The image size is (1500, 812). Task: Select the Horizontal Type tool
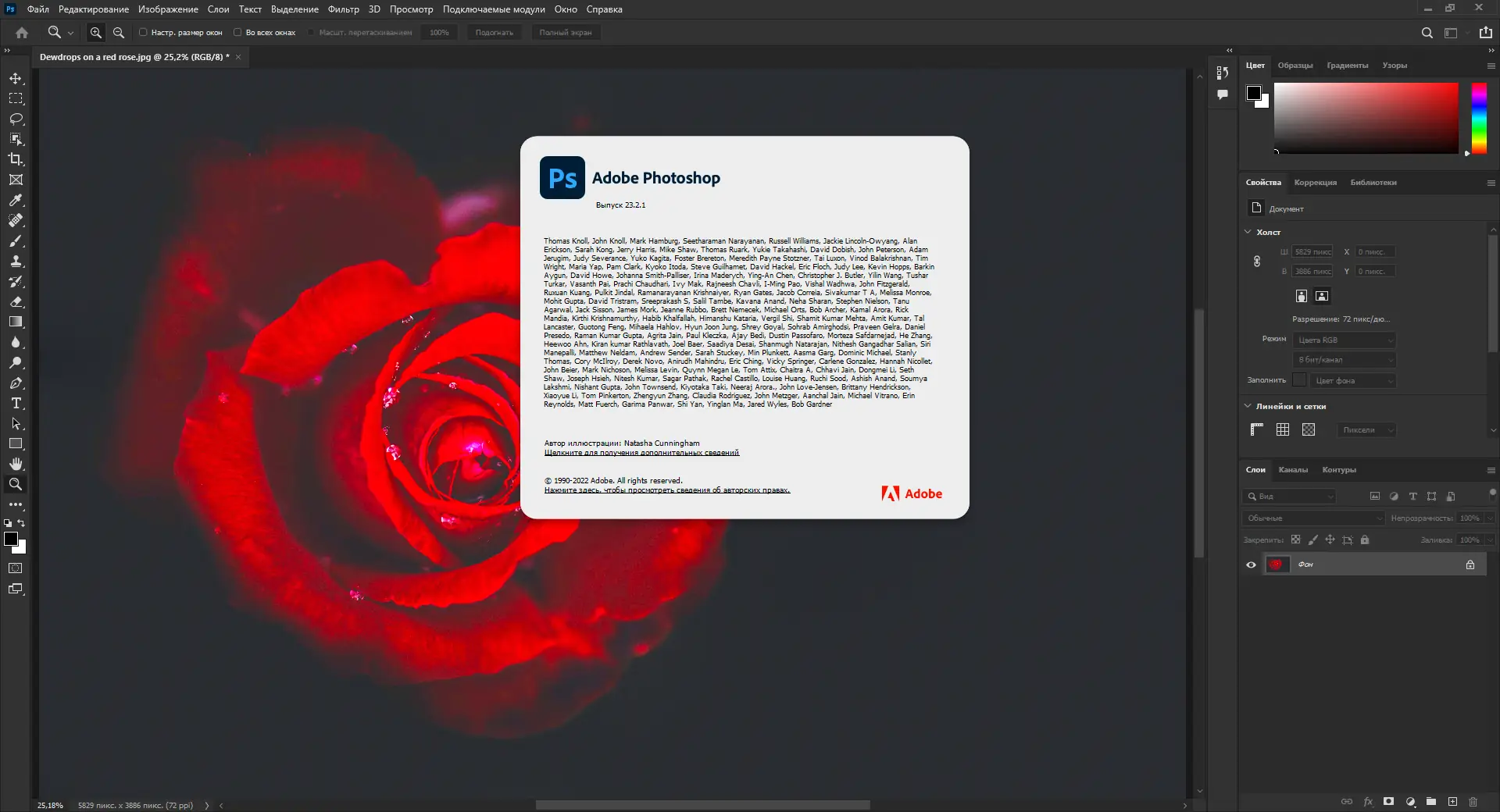(x=16, y=404)
